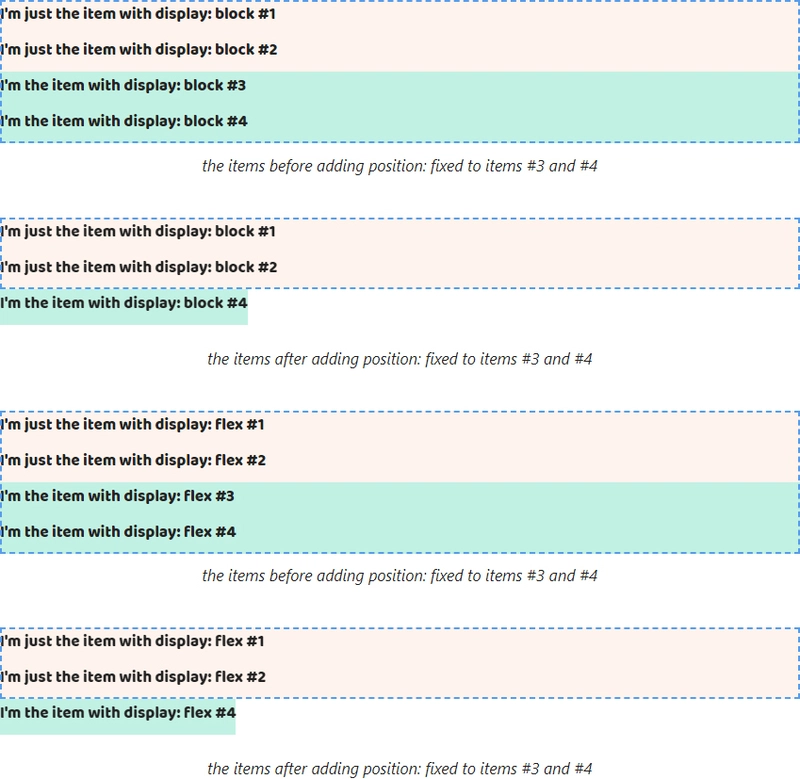
Task: Select the narrow block #4 box outside the dashed container
Action: point(124,307)
